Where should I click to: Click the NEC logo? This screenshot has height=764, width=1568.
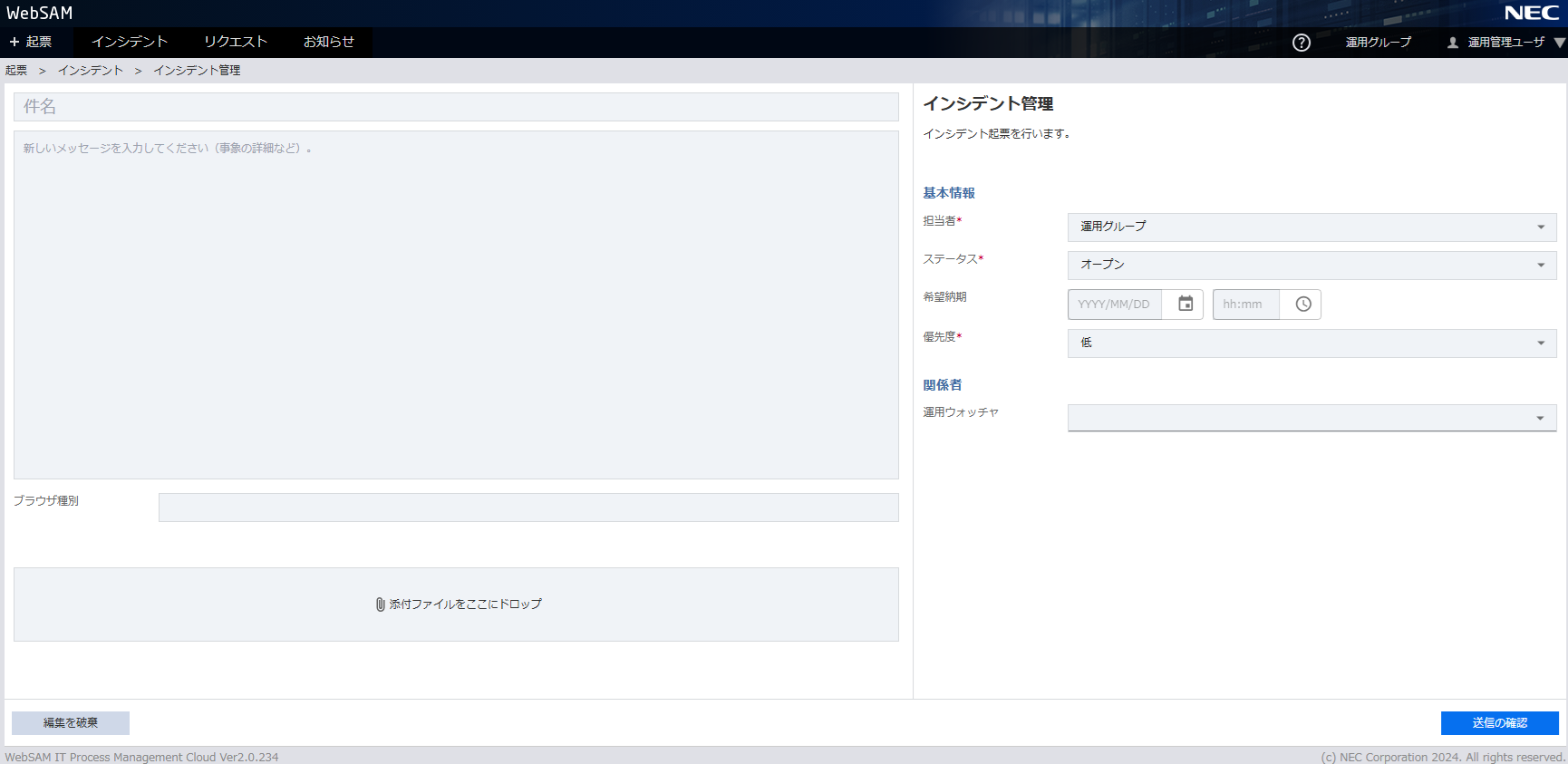pyautogui.click(x=1532, y=13)
